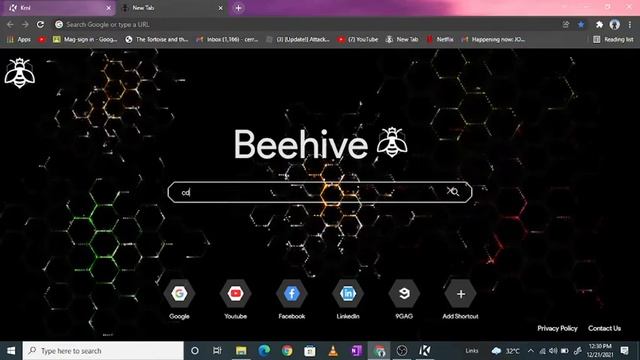Image resolution: width=640 pixels, height=360 pixels.
Task: Open the Google hexagon shortcut
Action: (179, 293)
